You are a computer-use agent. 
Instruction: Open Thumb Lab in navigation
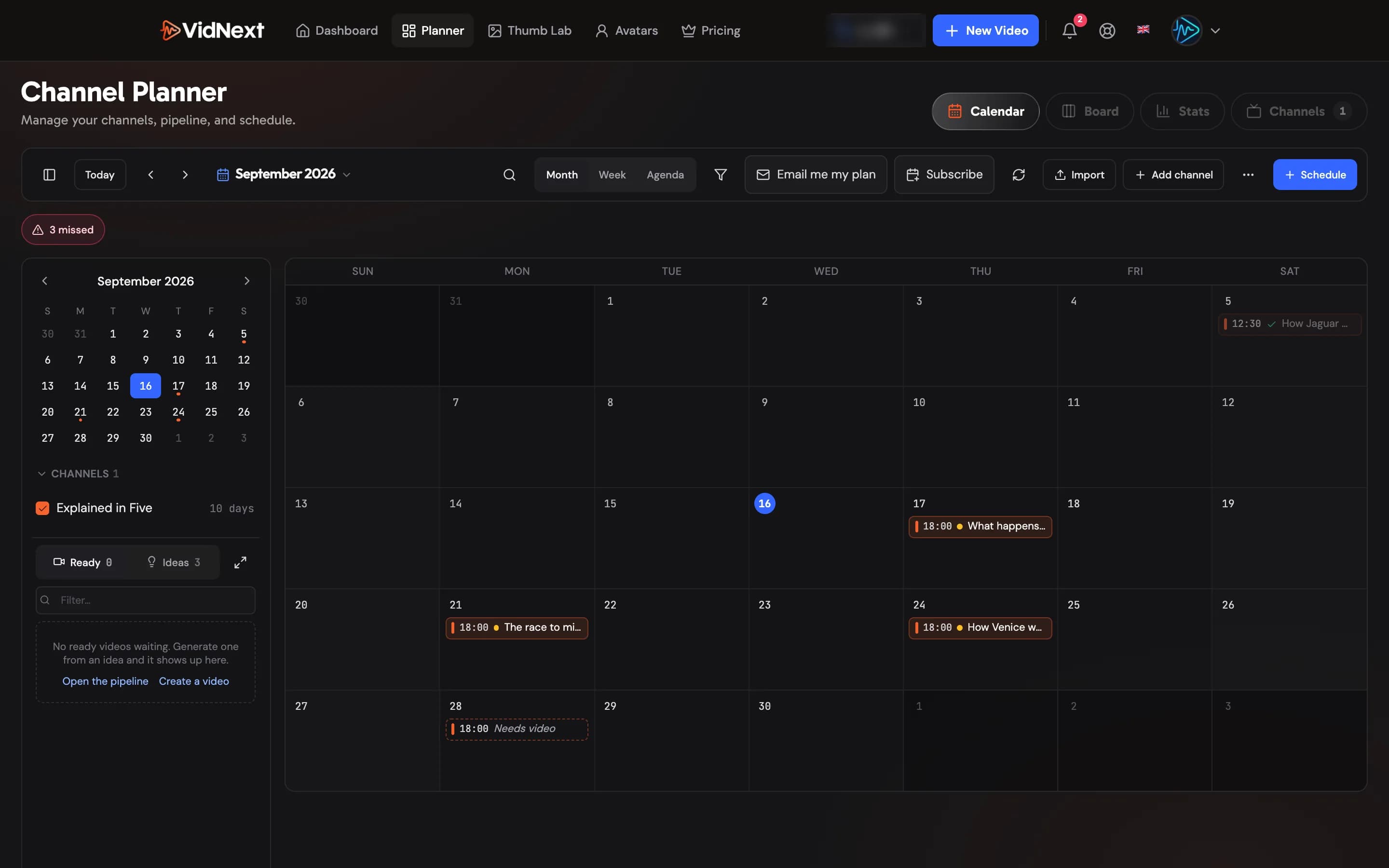[x=529, y=30]
